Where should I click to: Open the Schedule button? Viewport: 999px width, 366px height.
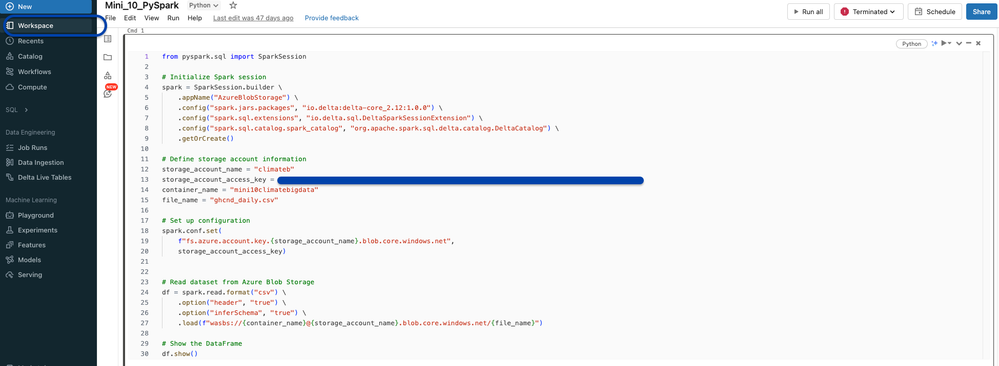coord(935,11)
